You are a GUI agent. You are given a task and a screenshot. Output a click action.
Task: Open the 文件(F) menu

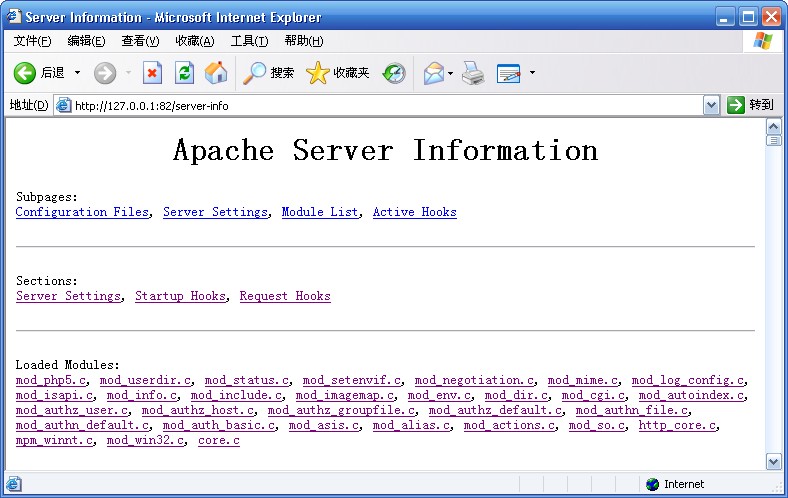(x=33, y=41)
